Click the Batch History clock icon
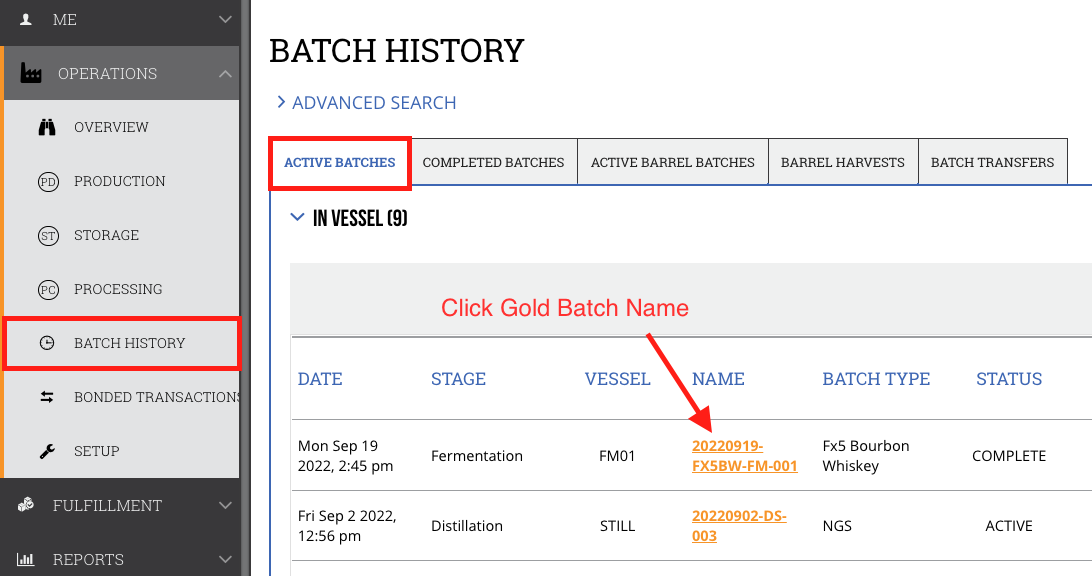This screenshot has width=1092, height=576. (47, 343)
